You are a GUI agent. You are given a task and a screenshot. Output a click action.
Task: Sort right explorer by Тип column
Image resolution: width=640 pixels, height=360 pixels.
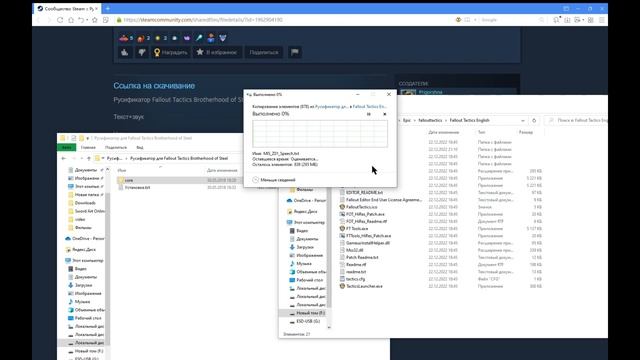click(x=482, y=132)
